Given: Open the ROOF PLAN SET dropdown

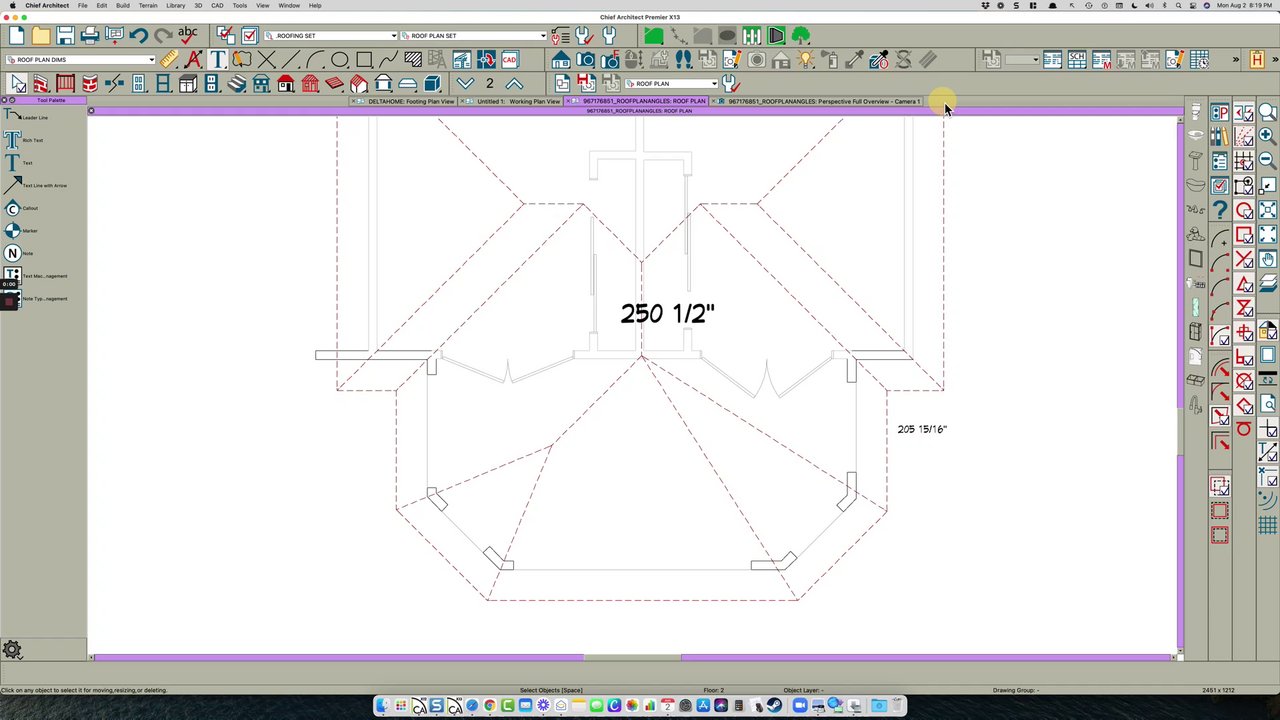Looking at the screenshot, I should point(473,36).
